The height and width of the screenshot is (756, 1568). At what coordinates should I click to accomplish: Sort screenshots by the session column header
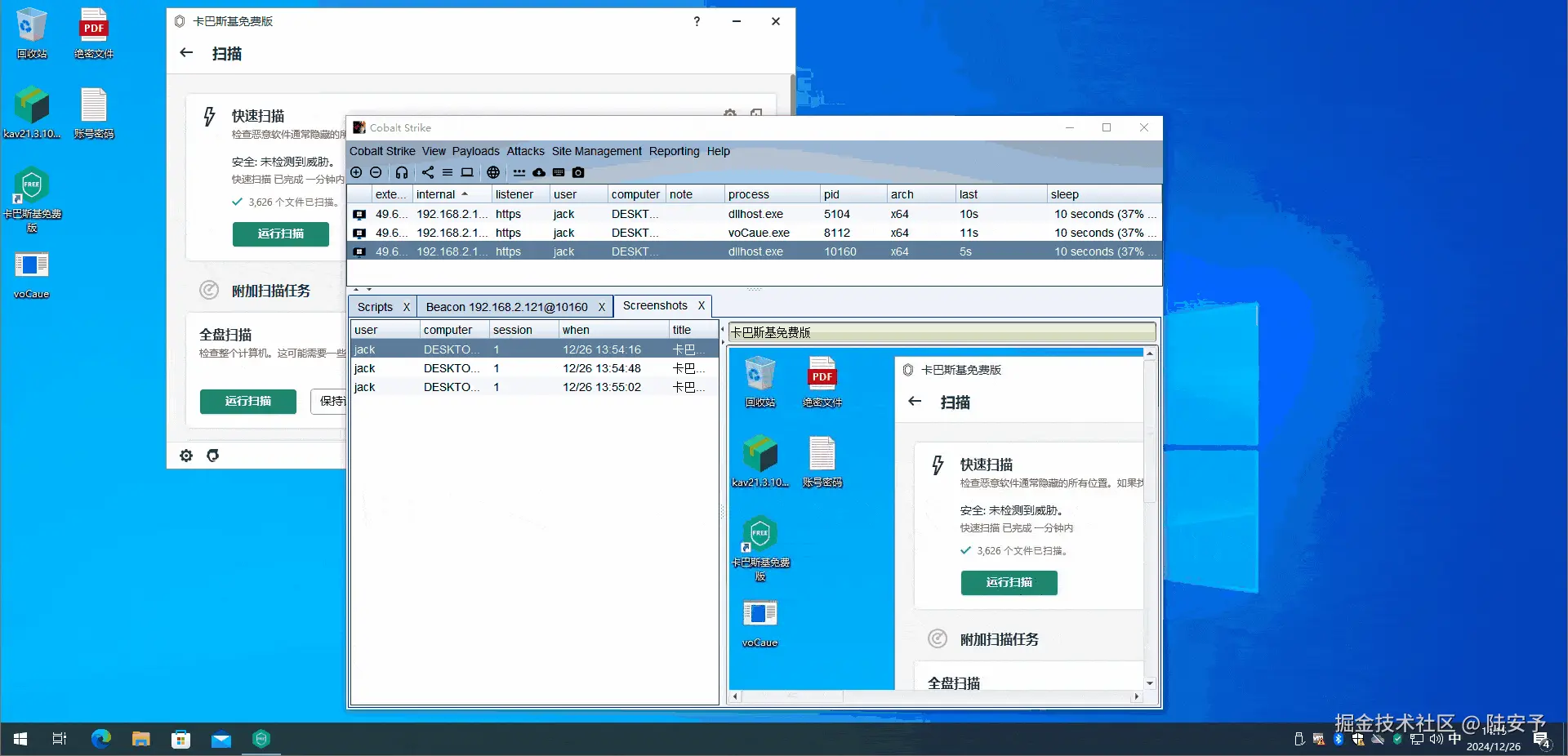coord(524,330)
